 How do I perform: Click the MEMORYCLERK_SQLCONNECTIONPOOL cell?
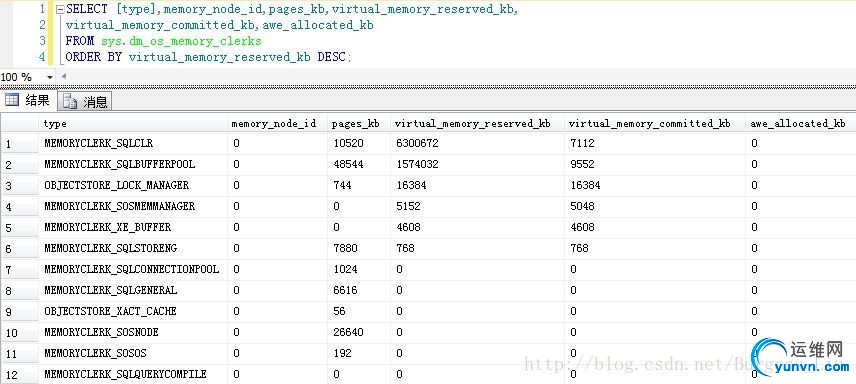(x=133, y=269)
